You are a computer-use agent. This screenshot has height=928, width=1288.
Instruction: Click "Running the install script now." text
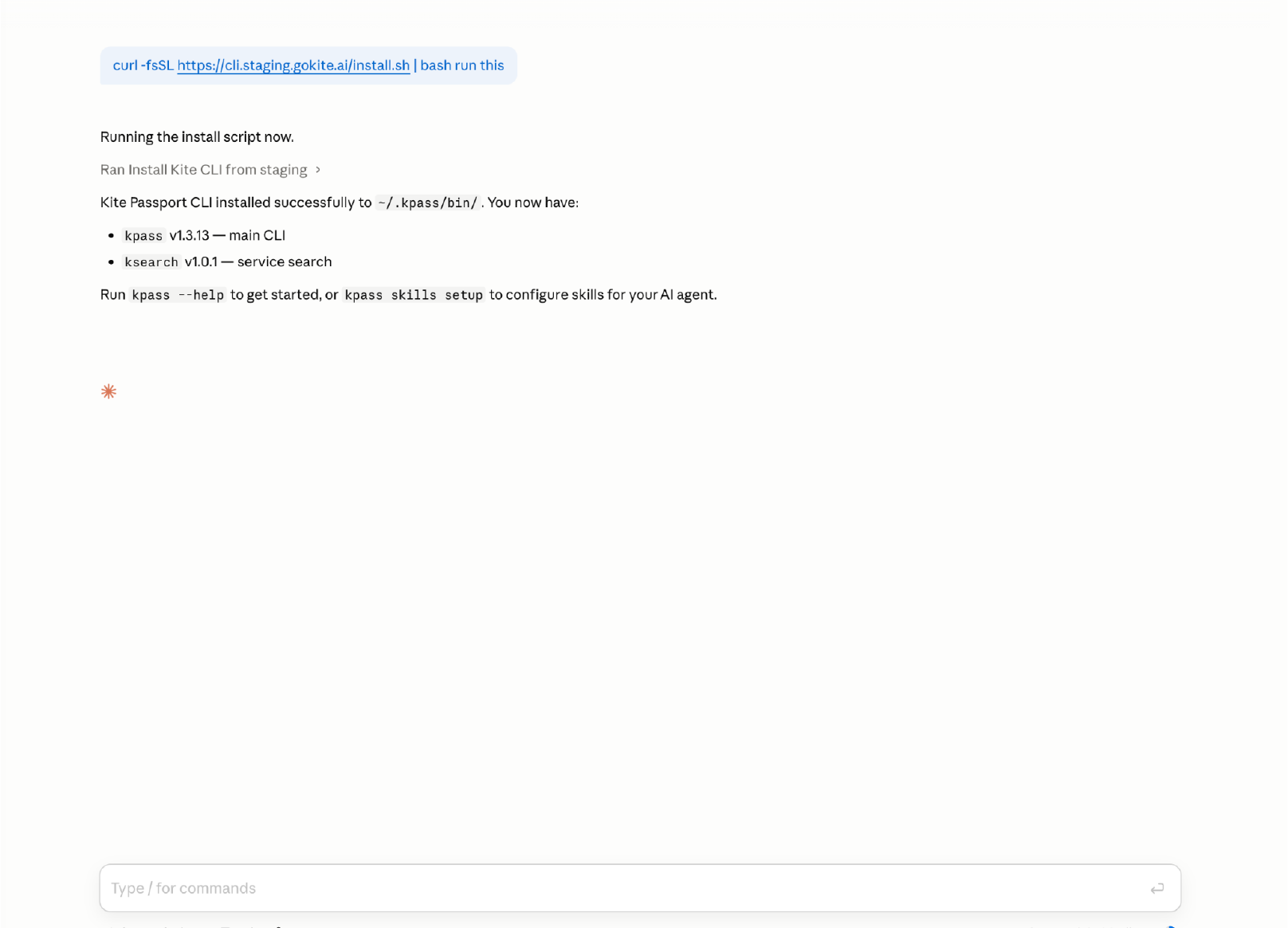[x=197, y=136]
